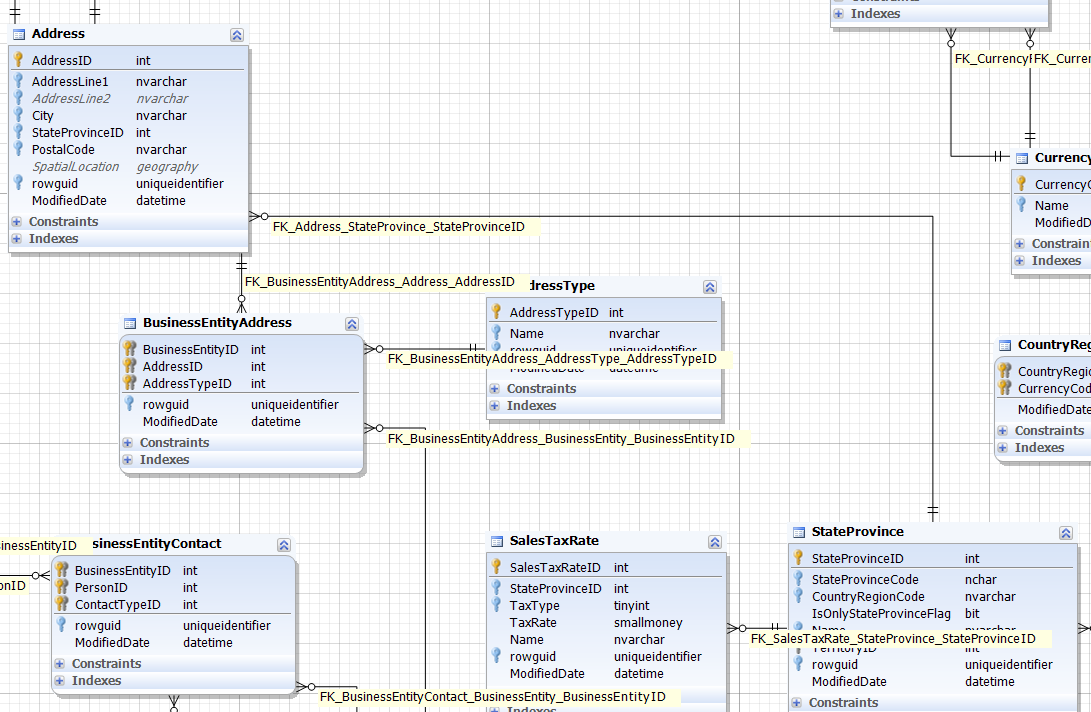Expand Constraints in BusinessEntityContact table

(60, 664)
